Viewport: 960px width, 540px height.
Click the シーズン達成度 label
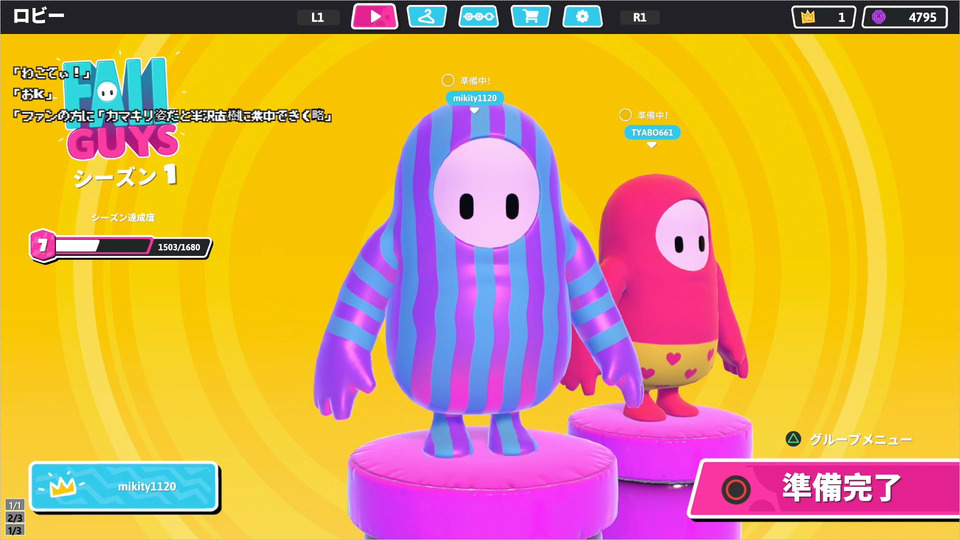[123, 217]
